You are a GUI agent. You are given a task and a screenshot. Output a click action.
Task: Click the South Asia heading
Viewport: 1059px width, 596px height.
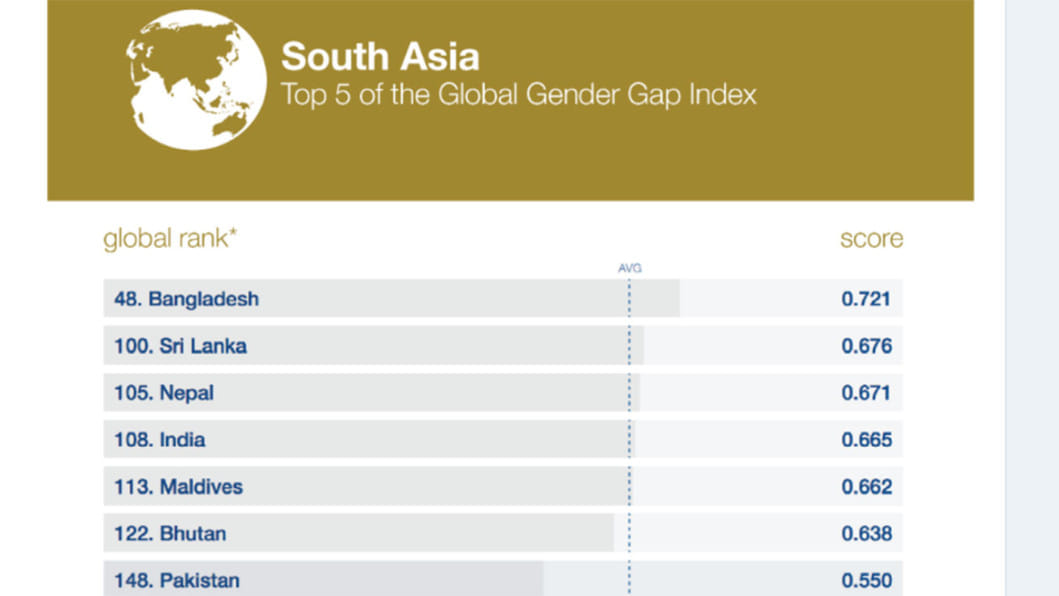379,56
